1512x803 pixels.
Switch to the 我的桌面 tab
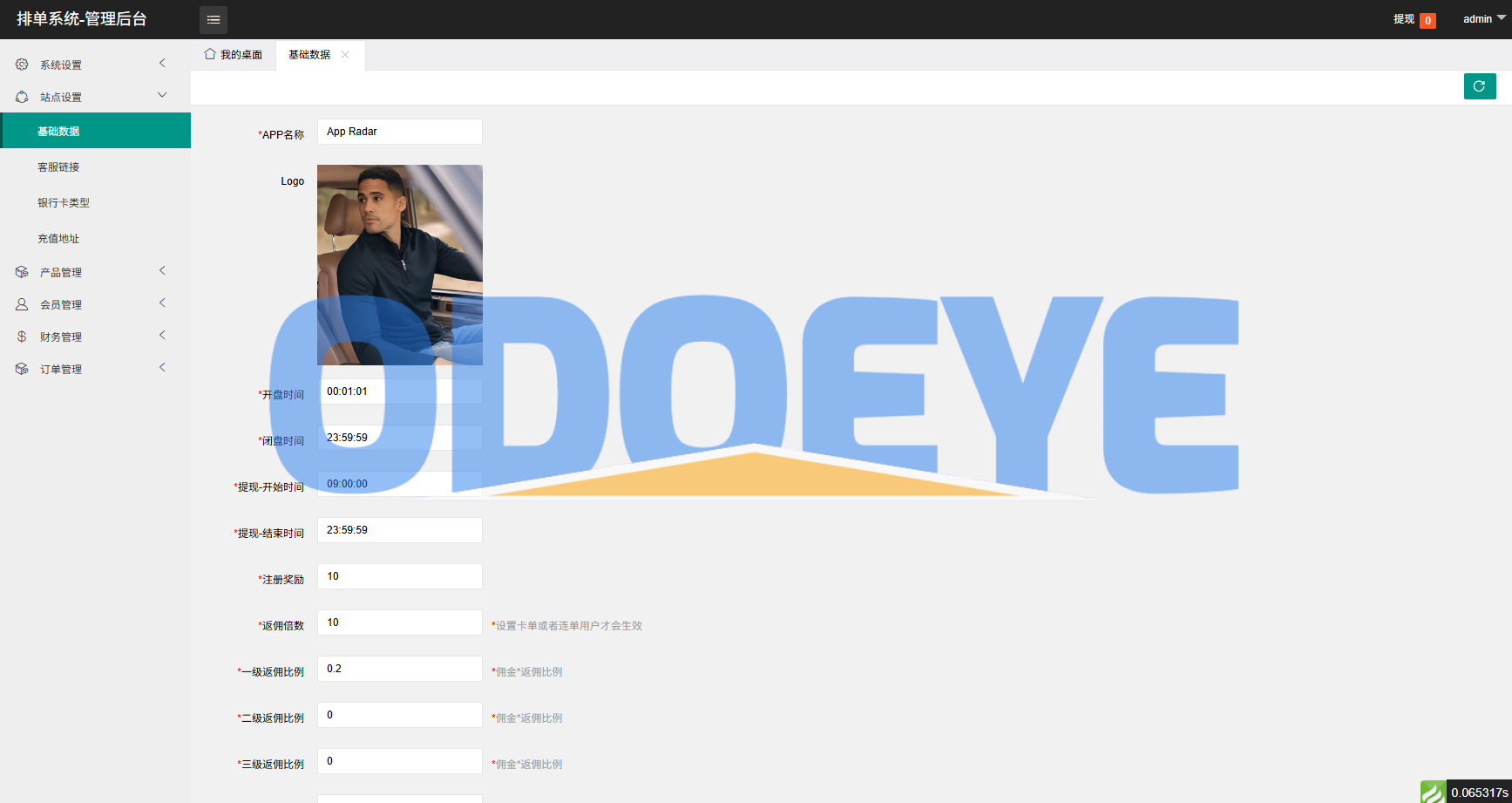234,55
